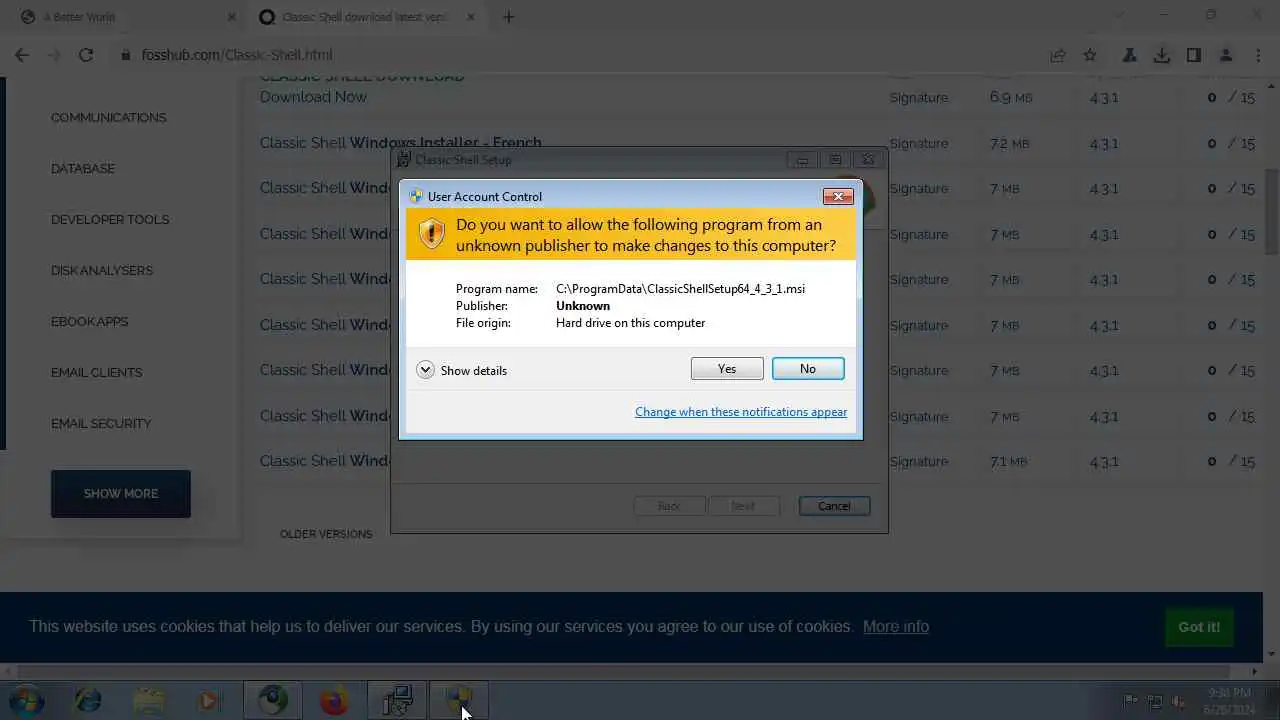Image resolution: width=1280 pixels, height=720 pixels.
Task: Switch to Chrome on the taskbar
Action: pyautogui.click(x=273, y=700)
